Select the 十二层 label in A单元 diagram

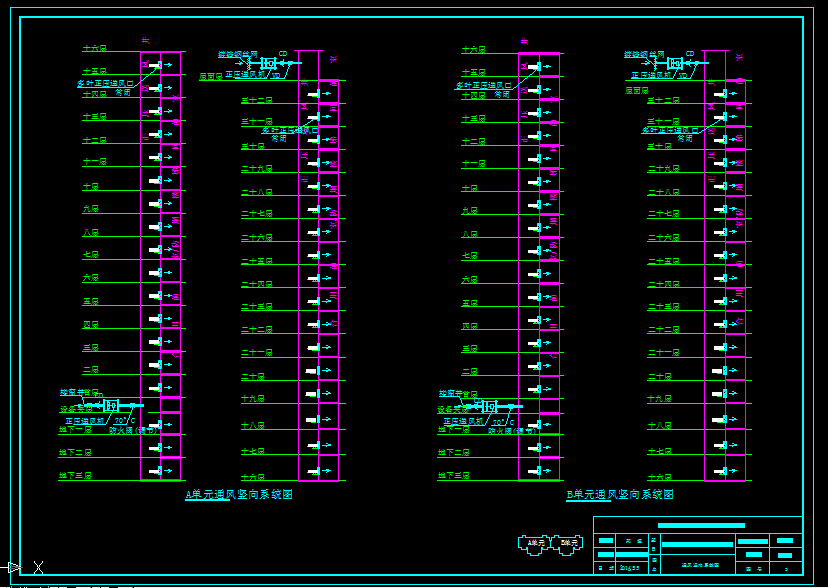95,140
